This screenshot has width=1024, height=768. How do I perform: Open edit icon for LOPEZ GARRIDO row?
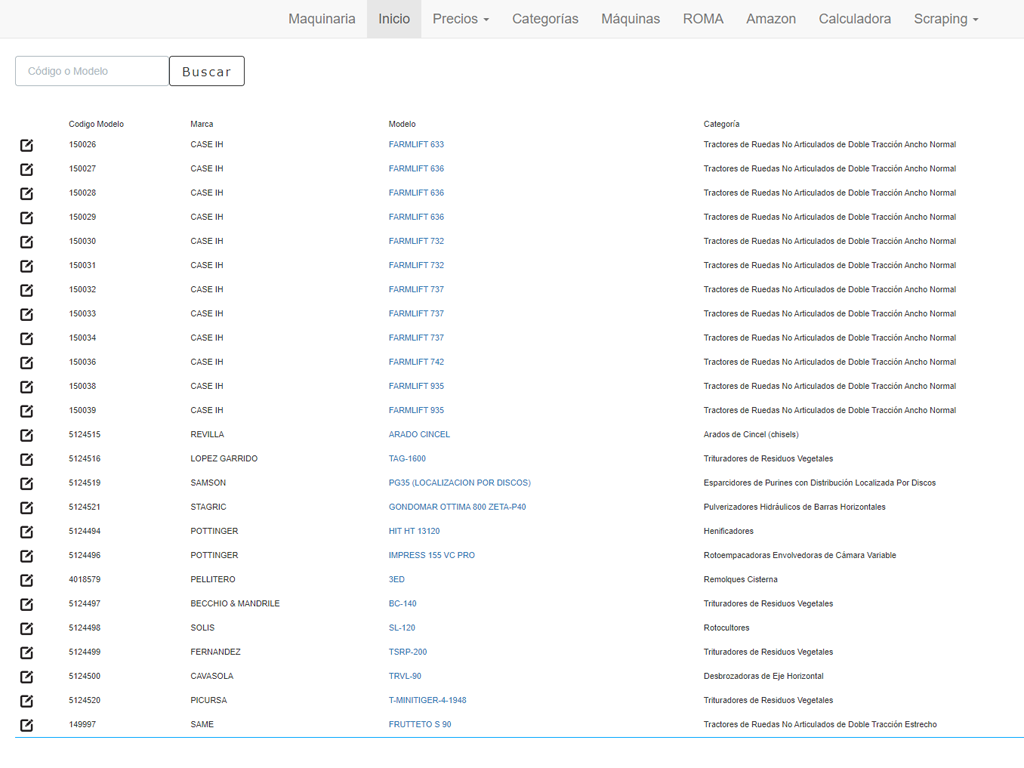[26, 459]
